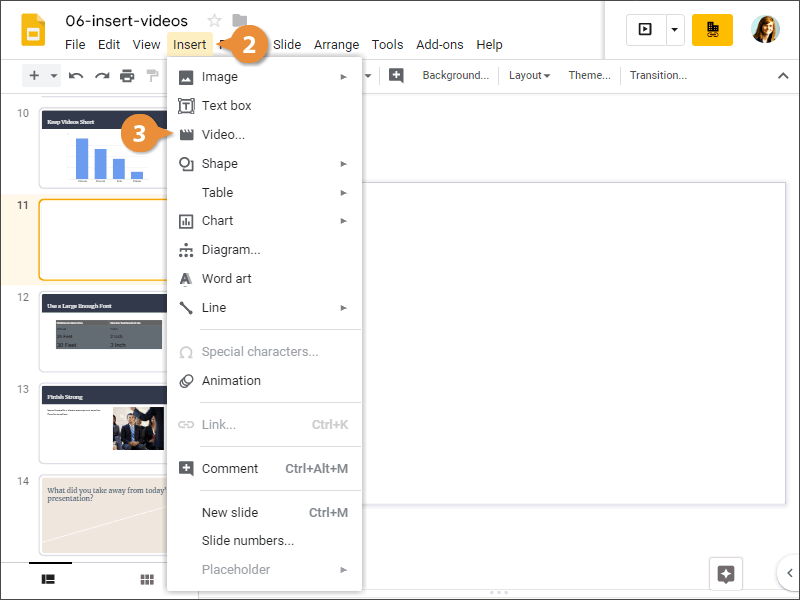The height and width of the screenshot is (600, 800).
Task: Expand the Line submenu
Action: pos(343,307)
